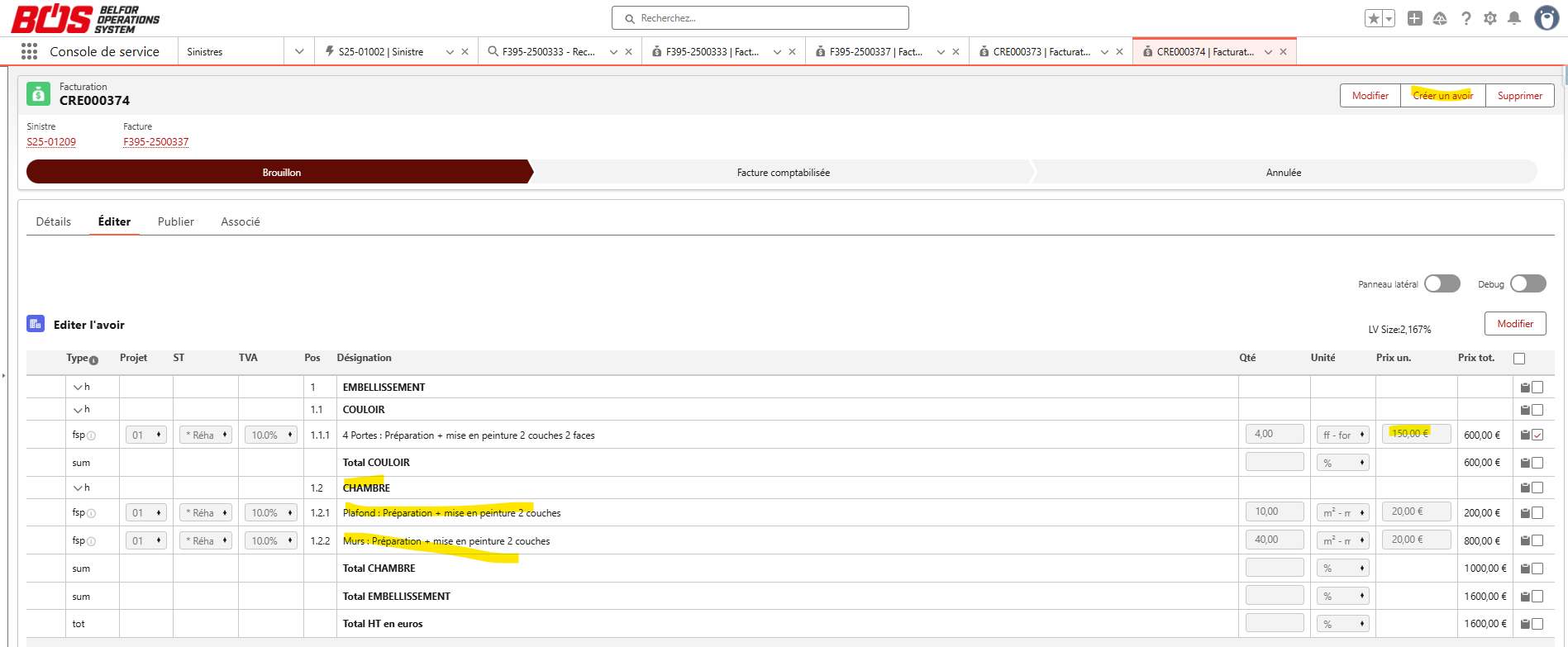Image resolution: width=1568 pixels, height=647 pixels.
Task: Close the CRE000374 workspace tab
Action: tap(1283, 51)
